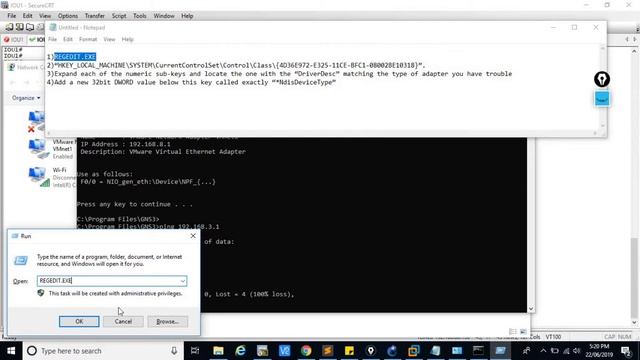The image size is (640, 360).
Task: Open SecureCRT Options menu
Action: [68, 16]
